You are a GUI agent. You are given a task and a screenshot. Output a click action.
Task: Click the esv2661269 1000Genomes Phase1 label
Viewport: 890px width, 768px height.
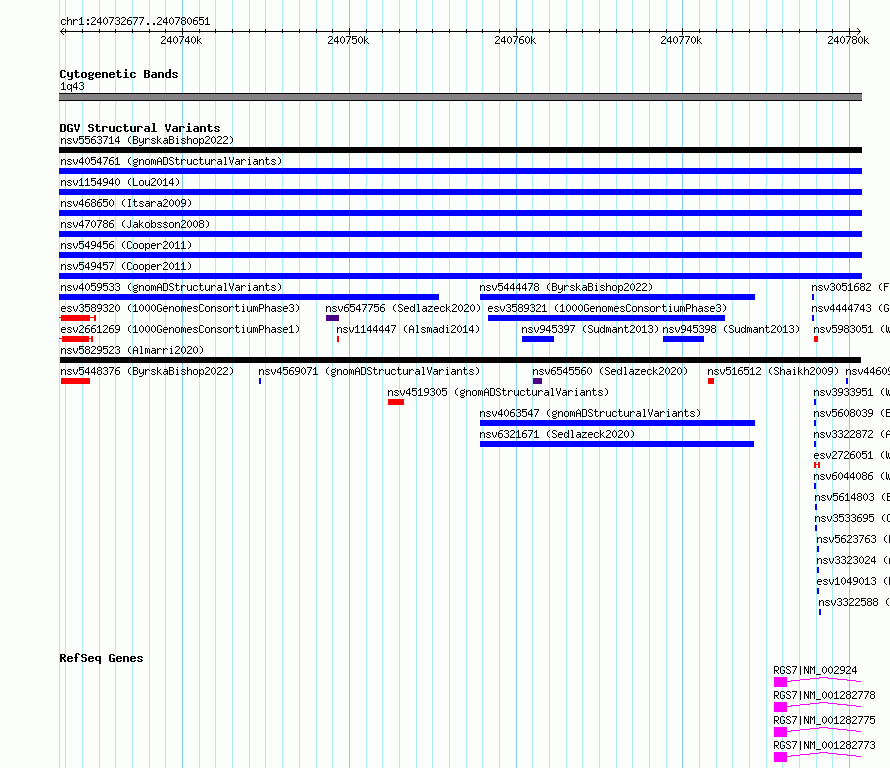coord(180,329)
